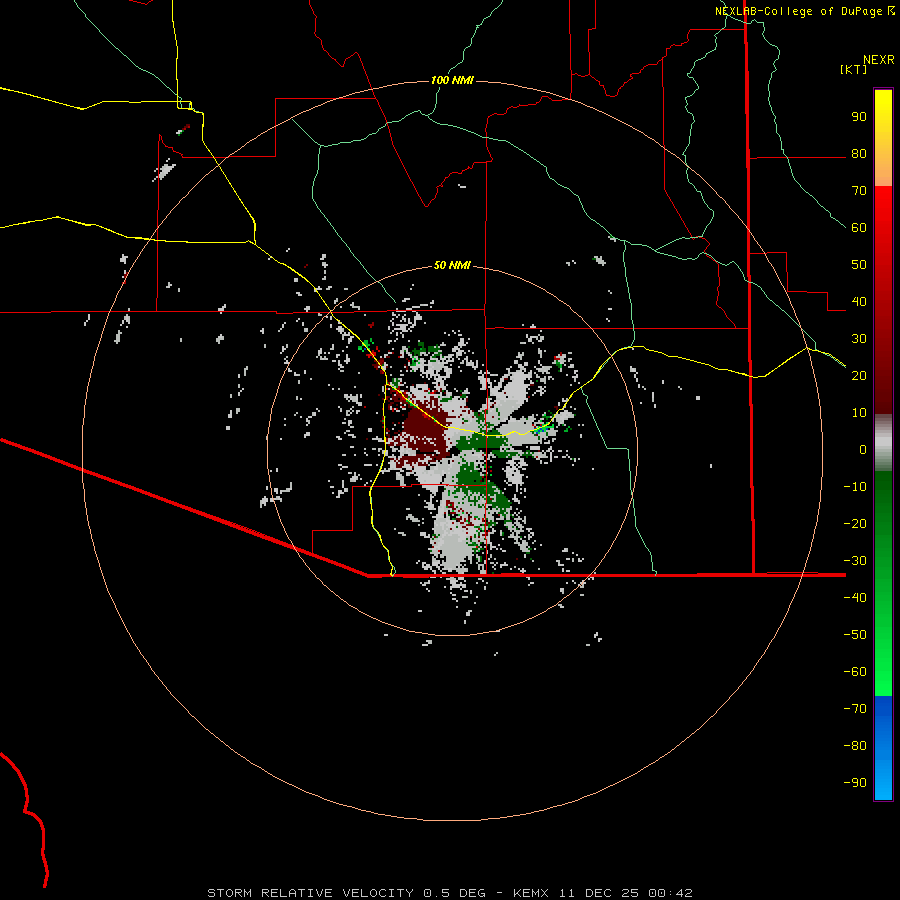900x900 pixels.
Task: Click the -60 value on velocity scale
Action: [x=855, y=672]
